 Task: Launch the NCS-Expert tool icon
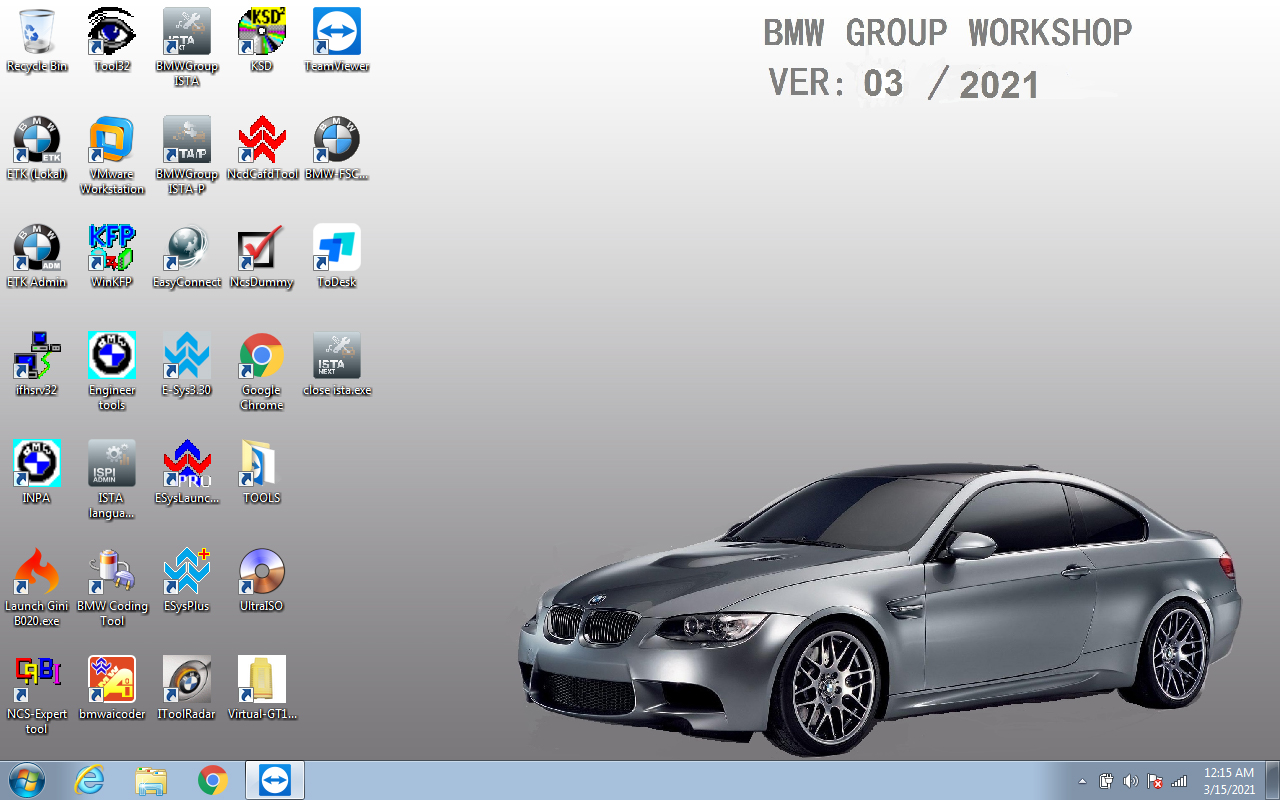tap(37, 695)
